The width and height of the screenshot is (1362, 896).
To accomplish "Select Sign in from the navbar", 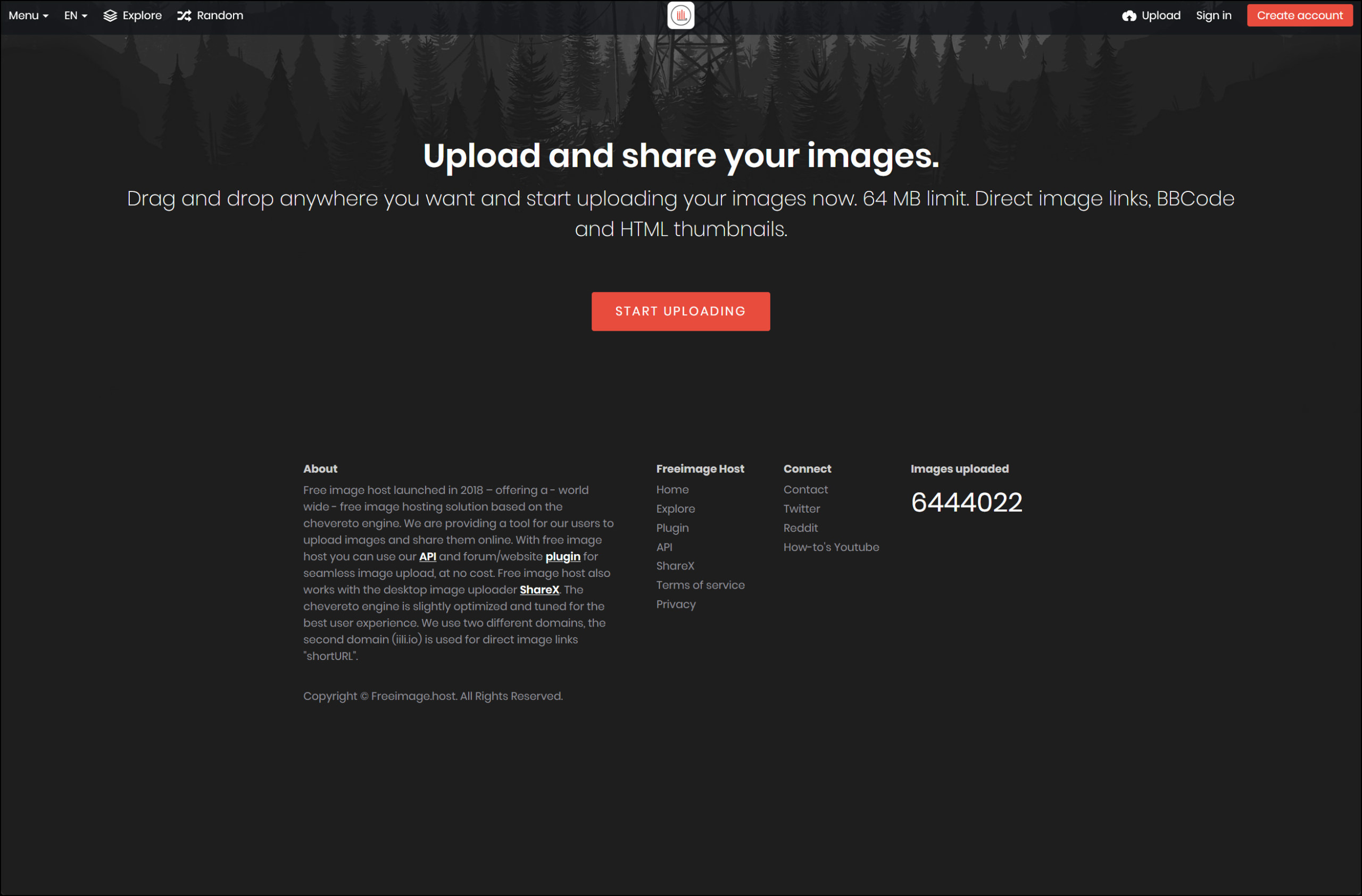I will (x=1213, y=15).
